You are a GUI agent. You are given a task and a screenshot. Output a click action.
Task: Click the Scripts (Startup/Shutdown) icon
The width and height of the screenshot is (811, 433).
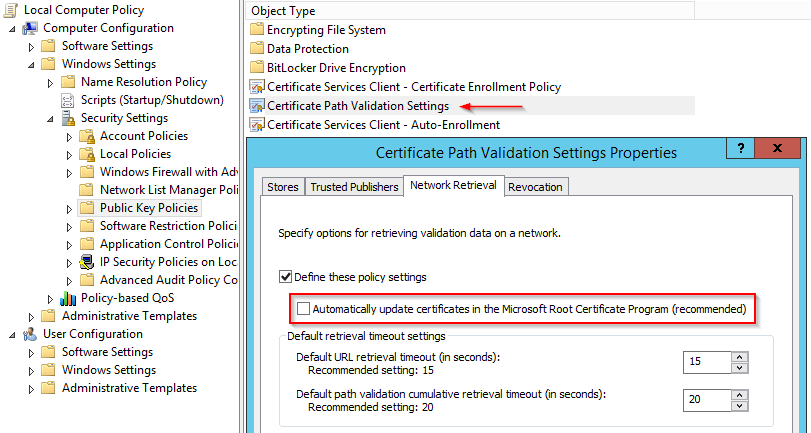pyautogui.click(x=68, y=100)
